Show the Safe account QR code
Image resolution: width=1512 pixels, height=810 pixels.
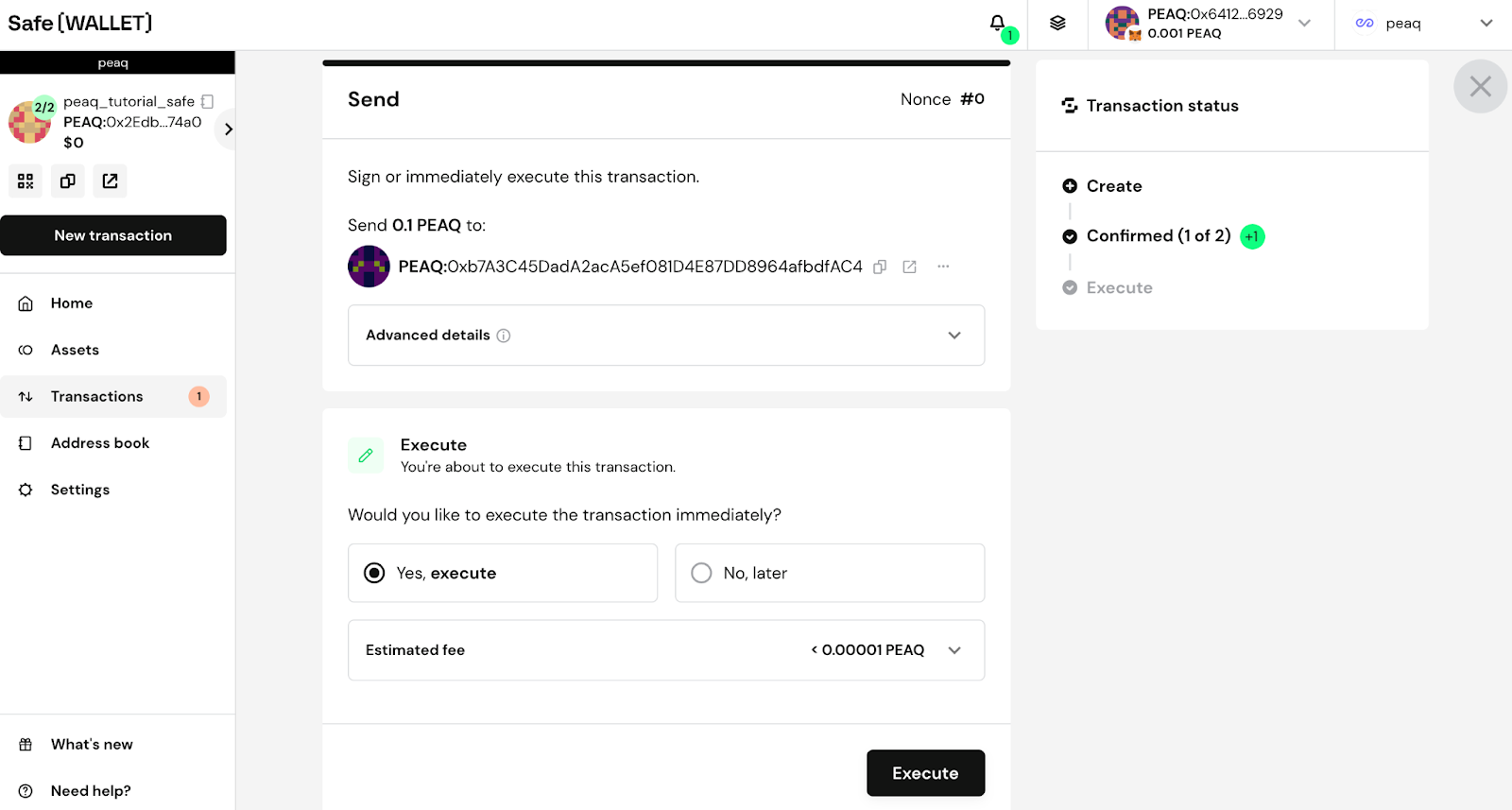(x=26, y=181)
